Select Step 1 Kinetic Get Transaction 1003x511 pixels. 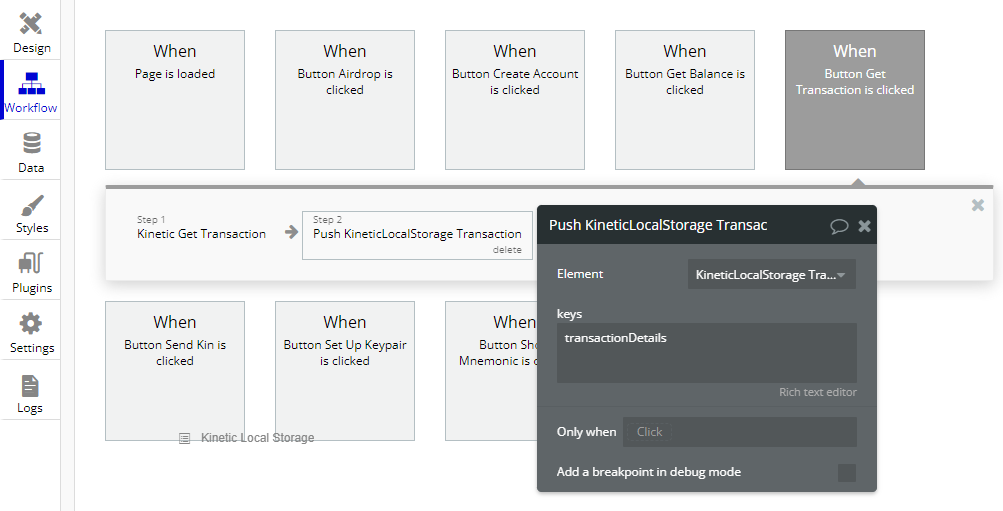tap(201, 234)
